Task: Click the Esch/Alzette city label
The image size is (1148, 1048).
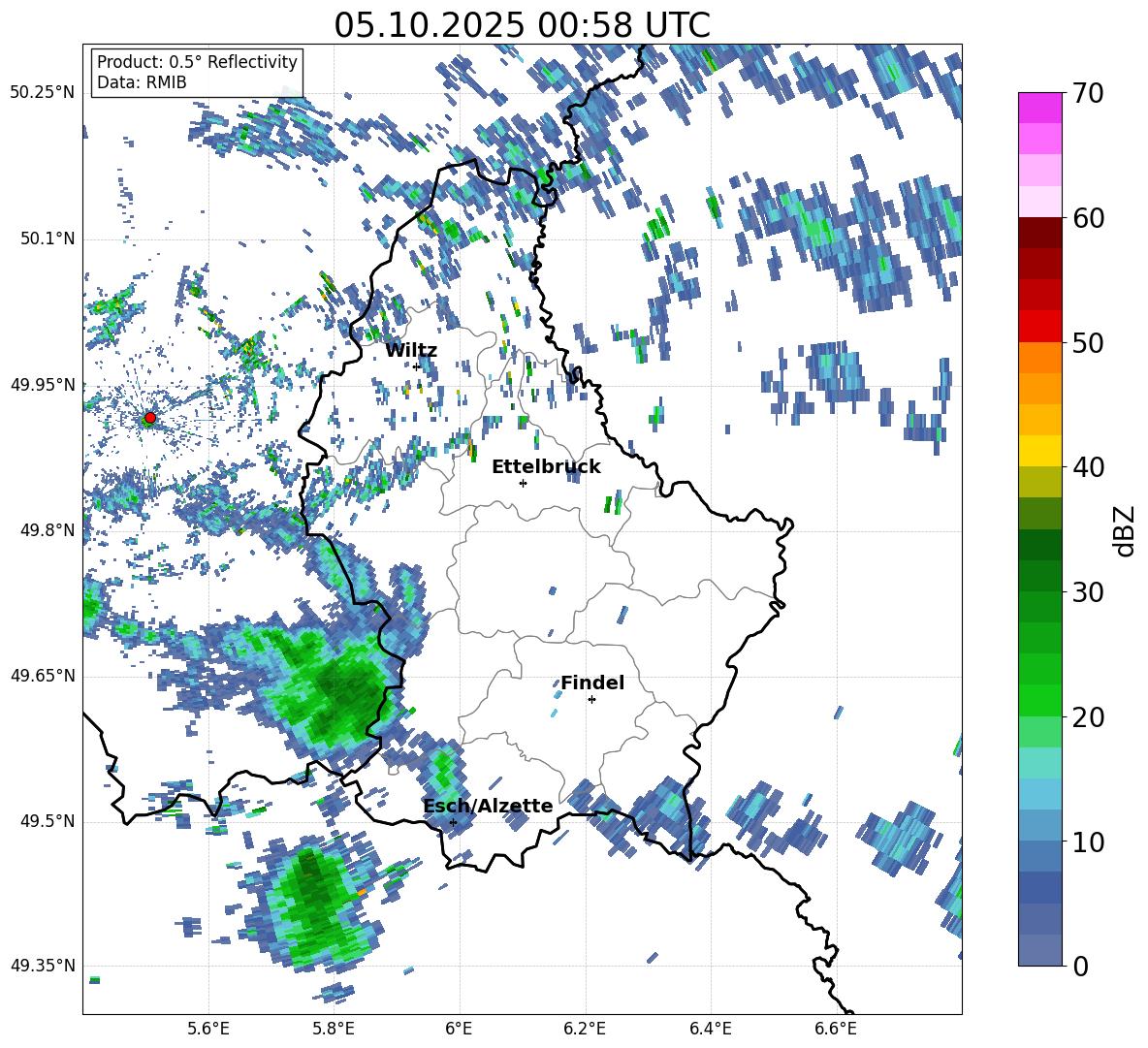Action: [488, 806]
